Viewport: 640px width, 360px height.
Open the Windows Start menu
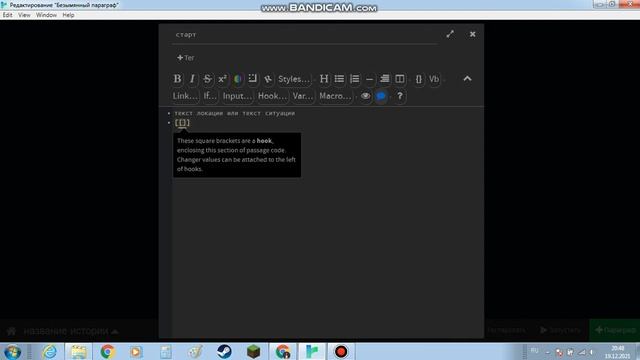tap(12, 352)
